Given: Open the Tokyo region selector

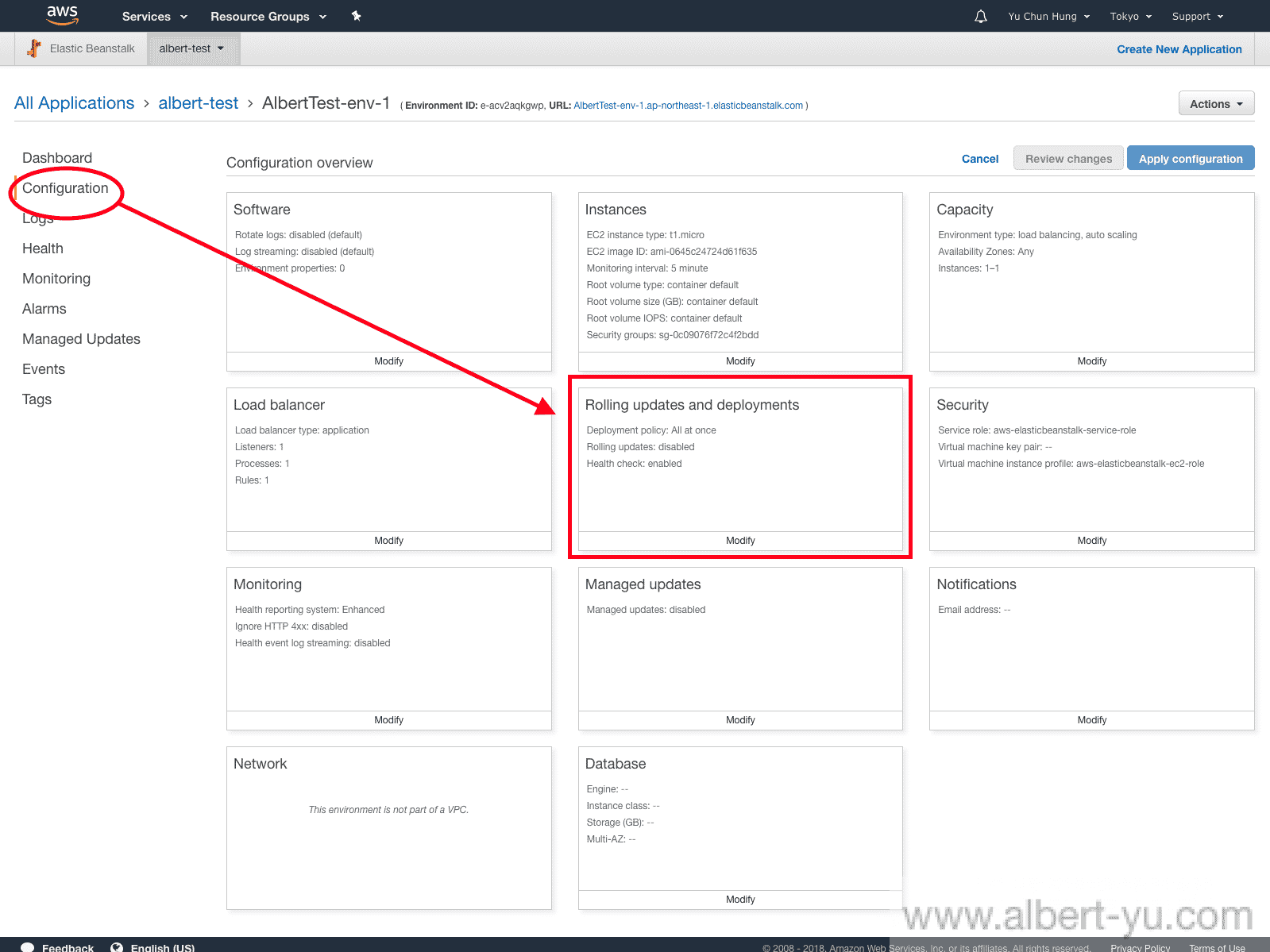Looking at the screenshot, I should (x=1131, y=16).
